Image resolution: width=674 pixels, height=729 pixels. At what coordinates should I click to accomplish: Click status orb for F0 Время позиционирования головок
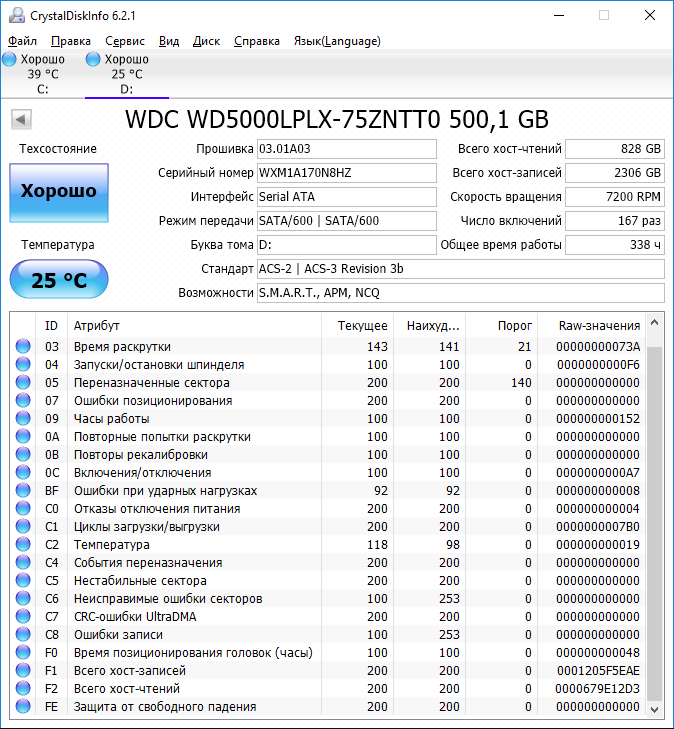pyautogui.click(x=23, y=653)
